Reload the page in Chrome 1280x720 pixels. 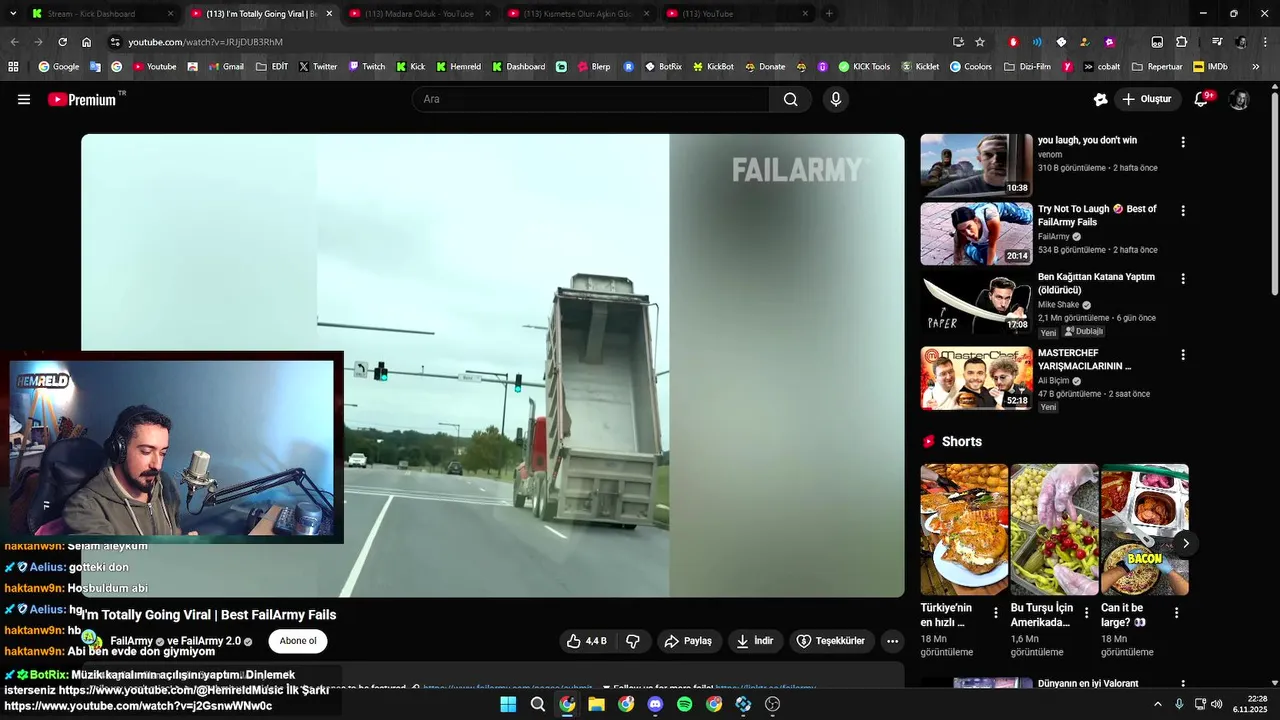click(62, 42)
